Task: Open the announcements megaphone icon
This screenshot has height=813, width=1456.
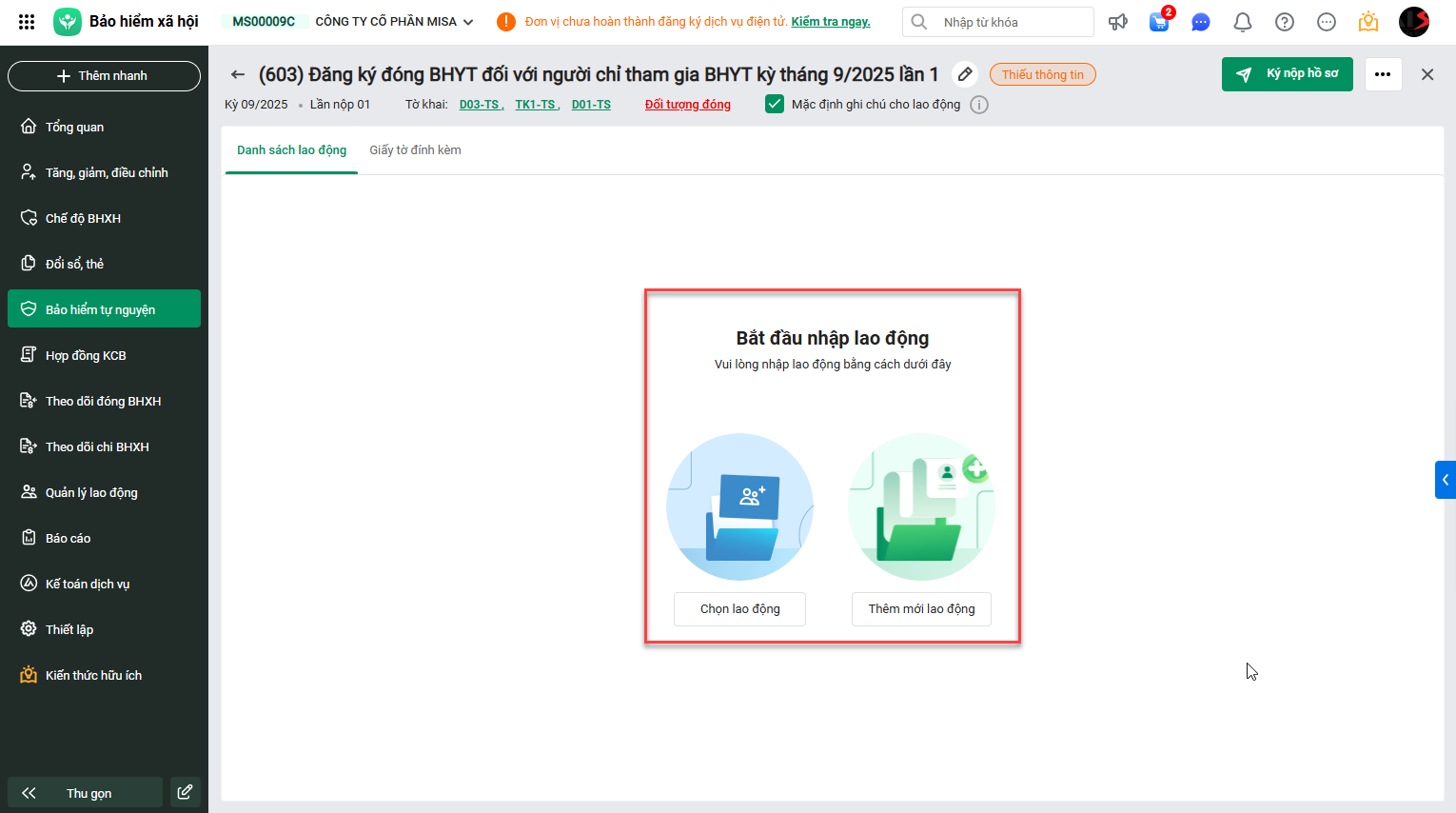Action: (1118, 22)
